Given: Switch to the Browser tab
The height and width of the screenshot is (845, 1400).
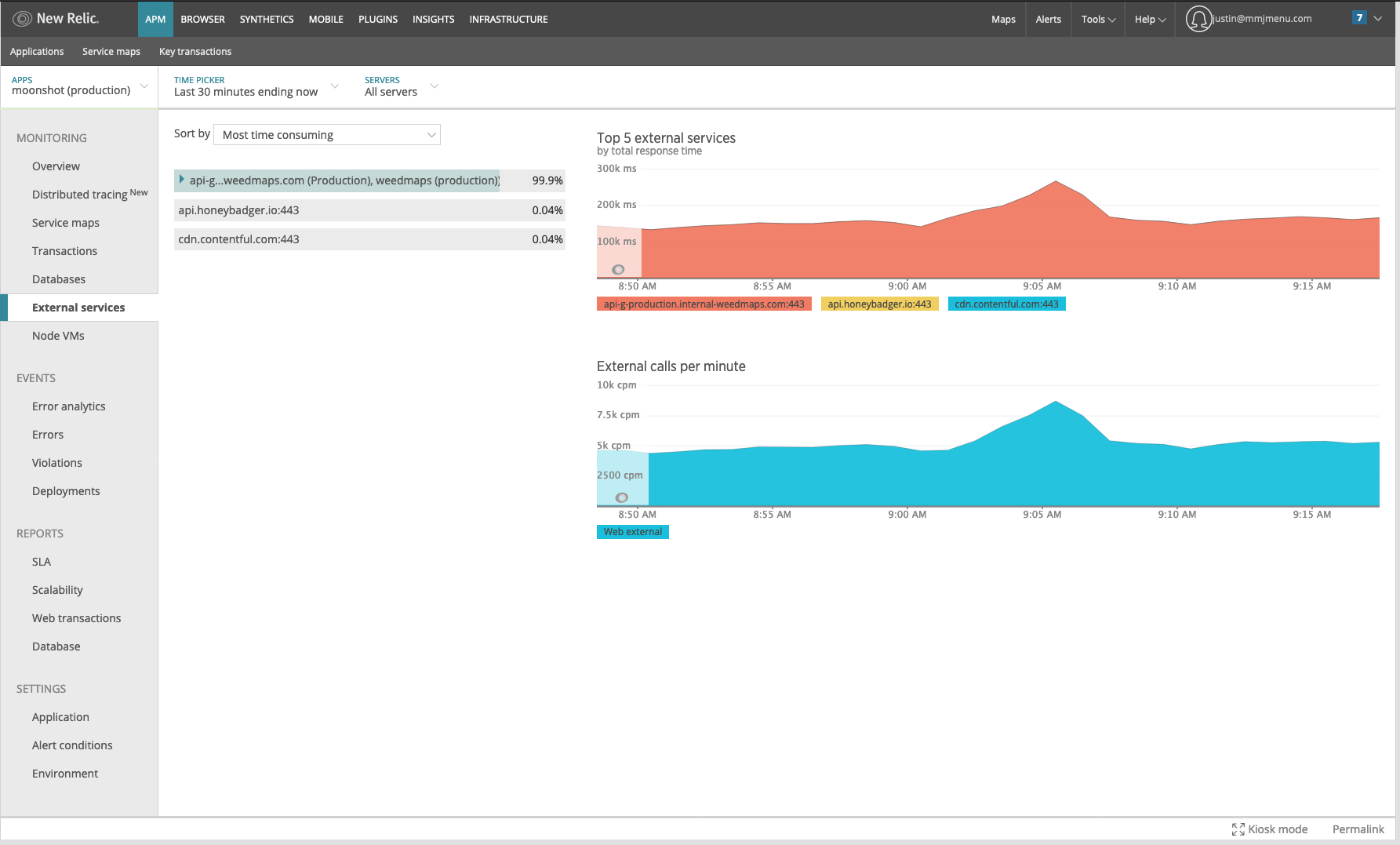Looking at the screenshot, I should click(202, 19).
